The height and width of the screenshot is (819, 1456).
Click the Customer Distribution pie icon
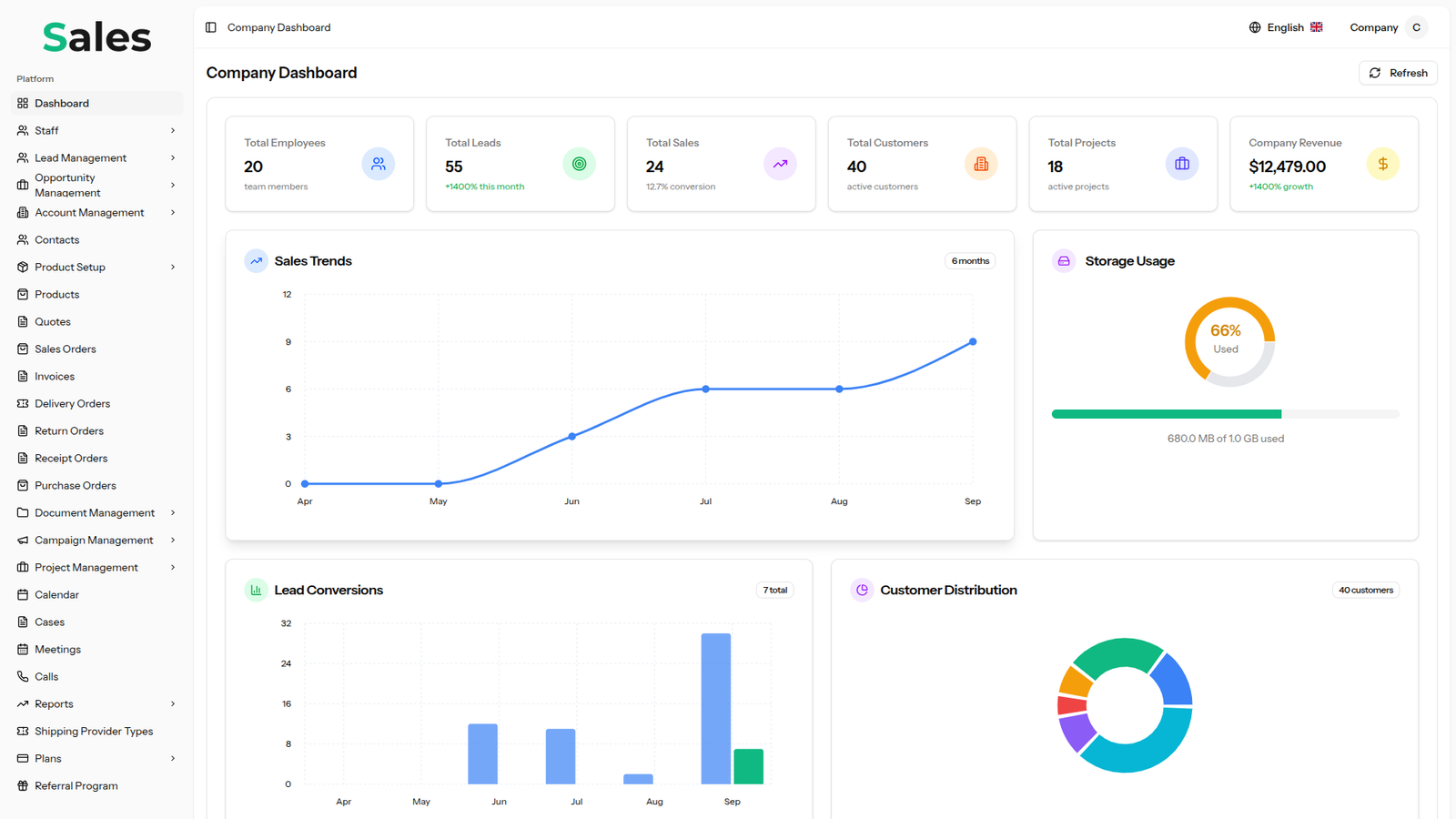click(862, 590)
